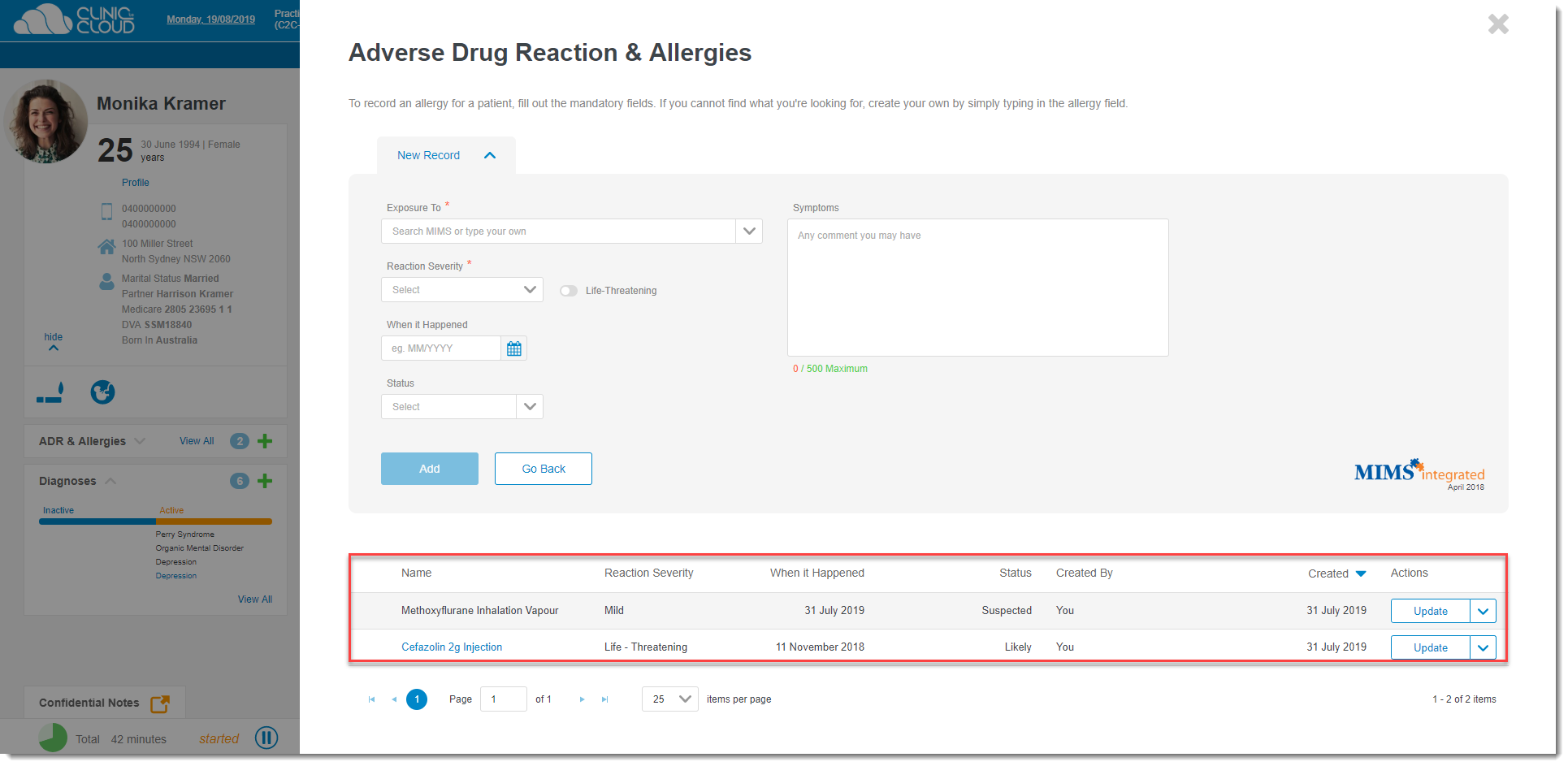The width and height of the screenshot is (1568, 766).
Task: Sort the table by Created column
Action: click(1336, 573)
